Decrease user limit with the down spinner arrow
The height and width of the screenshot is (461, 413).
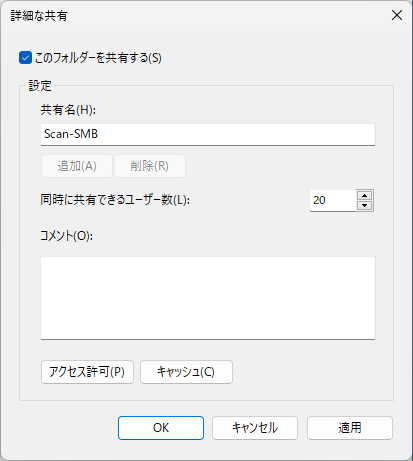pos(365,205)
